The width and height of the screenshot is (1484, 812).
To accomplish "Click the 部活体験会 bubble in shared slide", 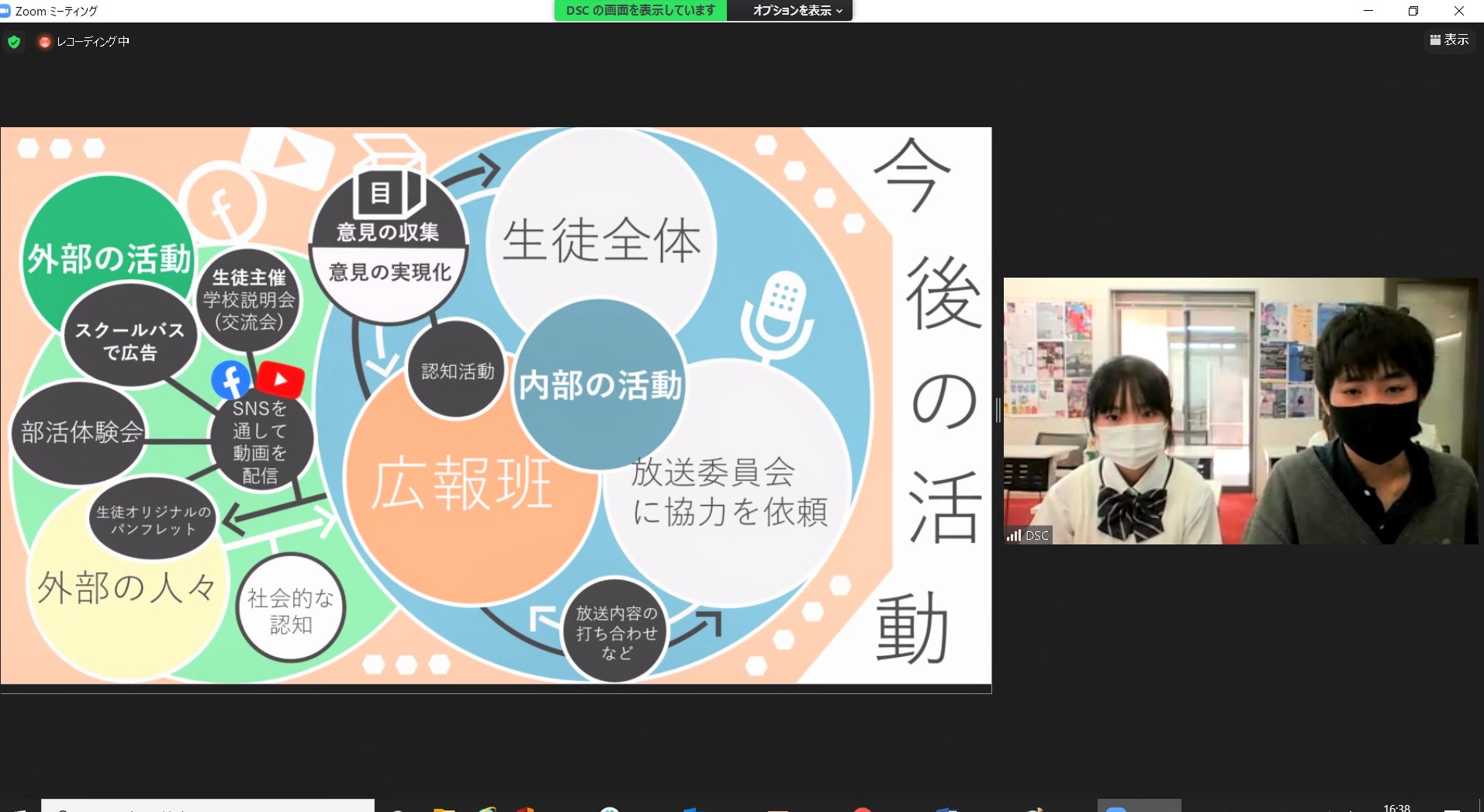I will point(81,432).
